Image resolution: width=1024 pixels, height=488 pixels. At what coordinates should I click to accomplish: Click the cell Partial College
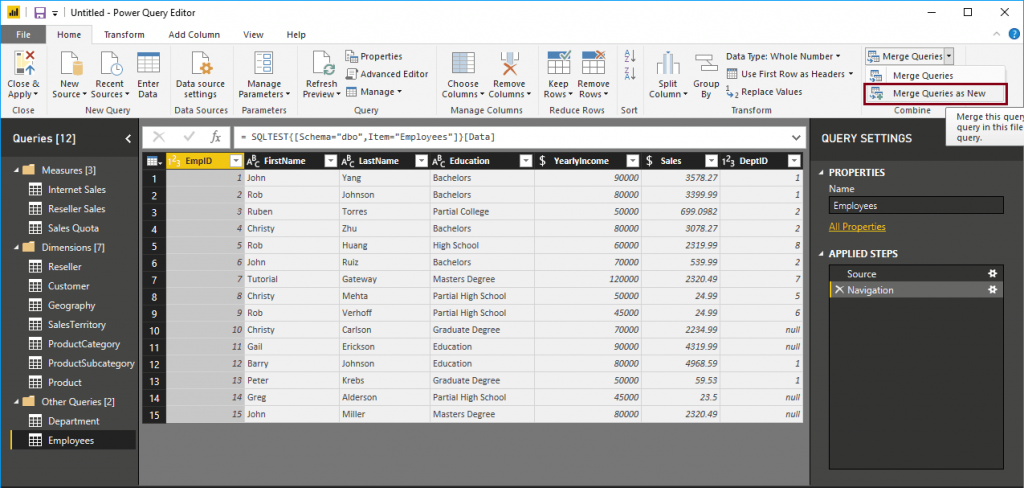482,212
